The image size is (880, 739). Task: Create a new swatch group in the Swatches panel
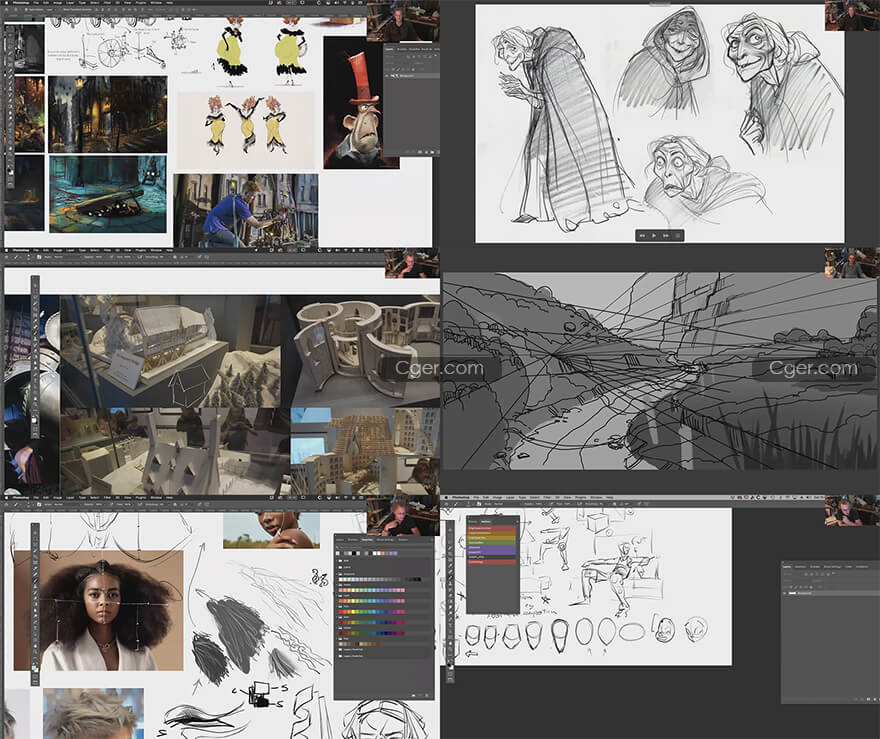point(414,695)
